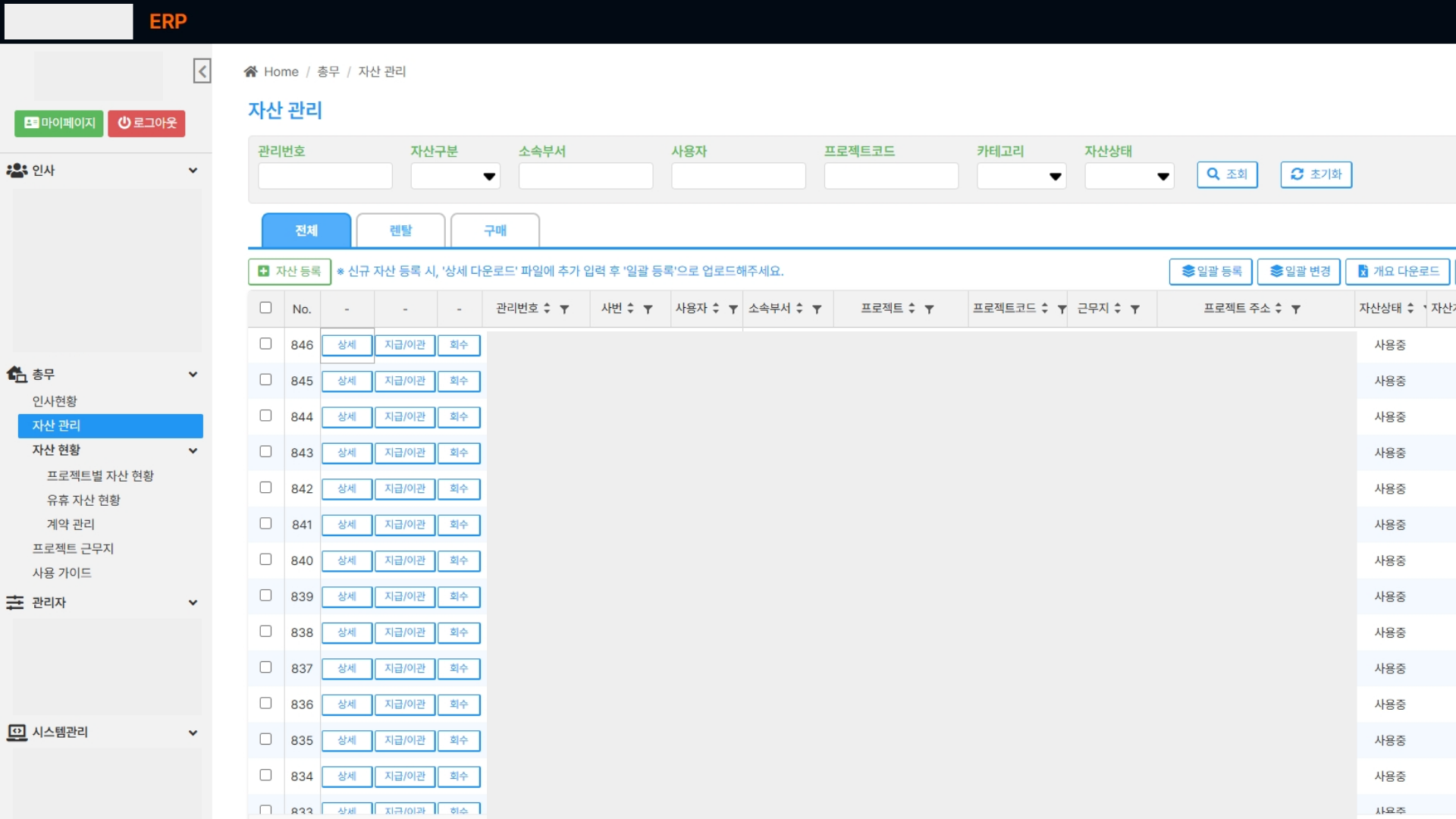Click the sort arrows on the 소속부서 column
The image size is (1456, 819).
(x=799, y=308)
